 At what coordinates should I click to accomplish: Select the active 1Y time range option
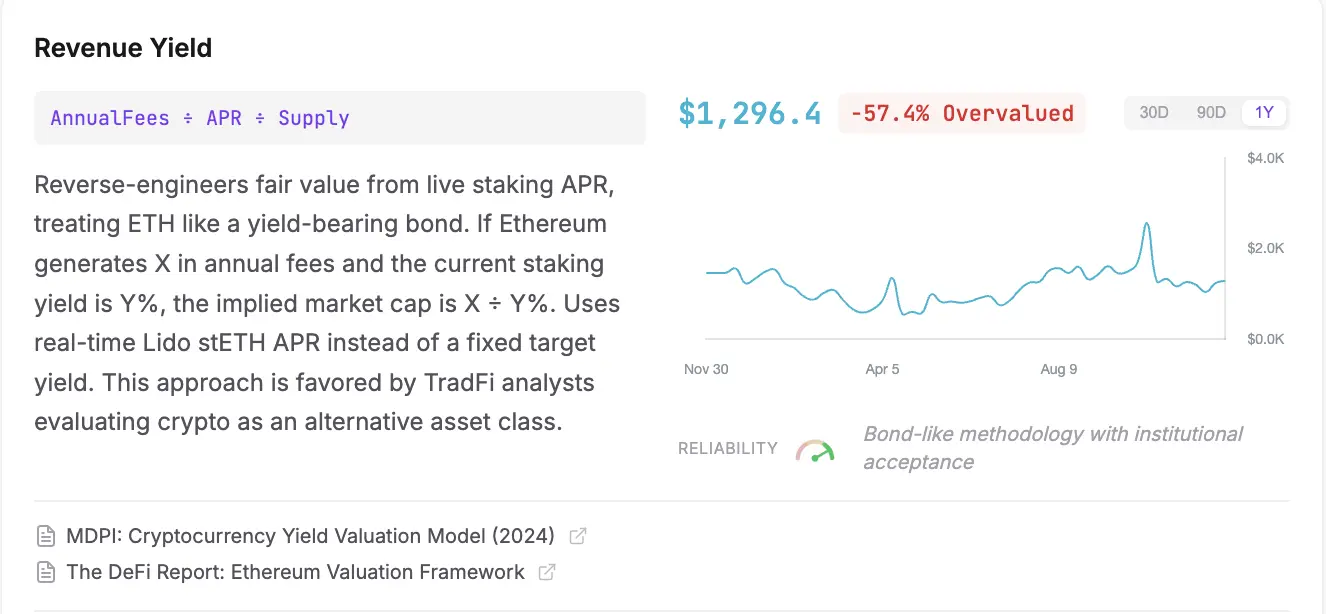1263,112
